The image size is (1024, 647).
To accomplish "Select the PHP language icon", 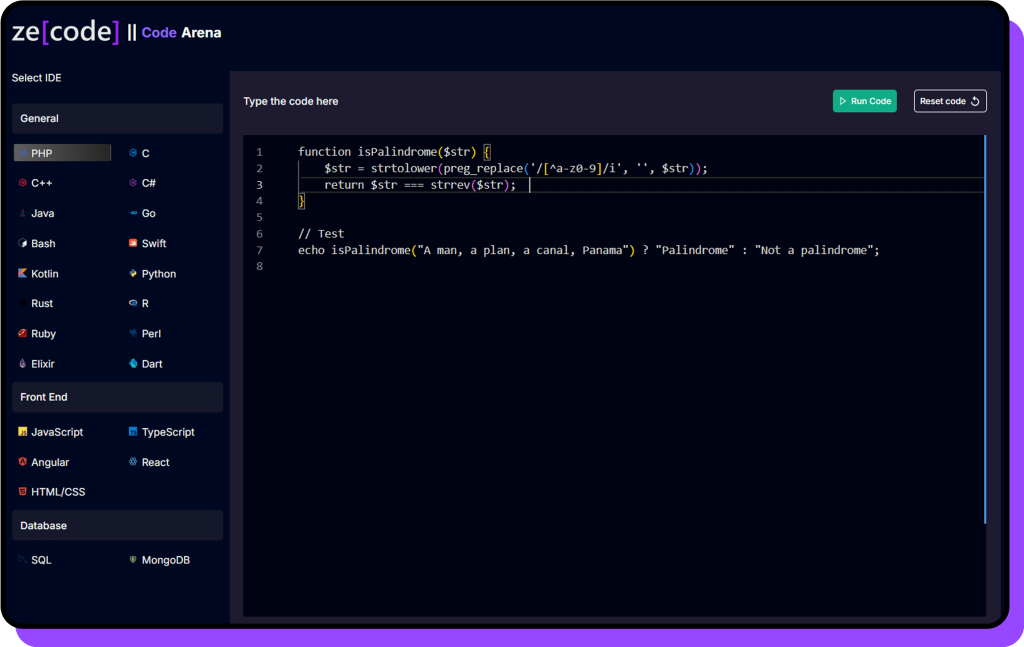I will pyautogui.click(x=22, y=153).
